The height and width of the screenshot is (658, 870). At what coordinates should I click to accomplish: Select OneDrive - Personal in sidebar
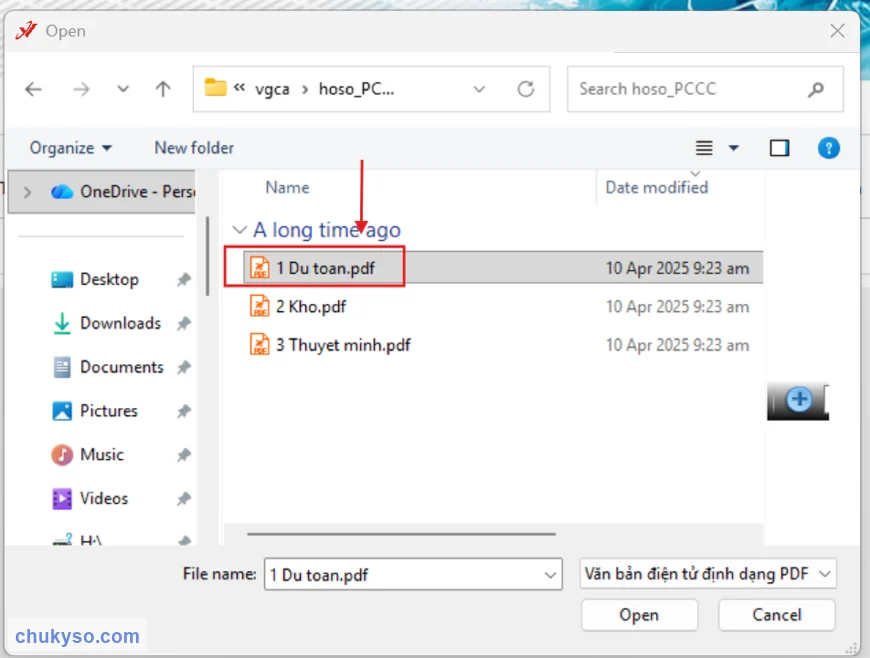pos(102,192)
